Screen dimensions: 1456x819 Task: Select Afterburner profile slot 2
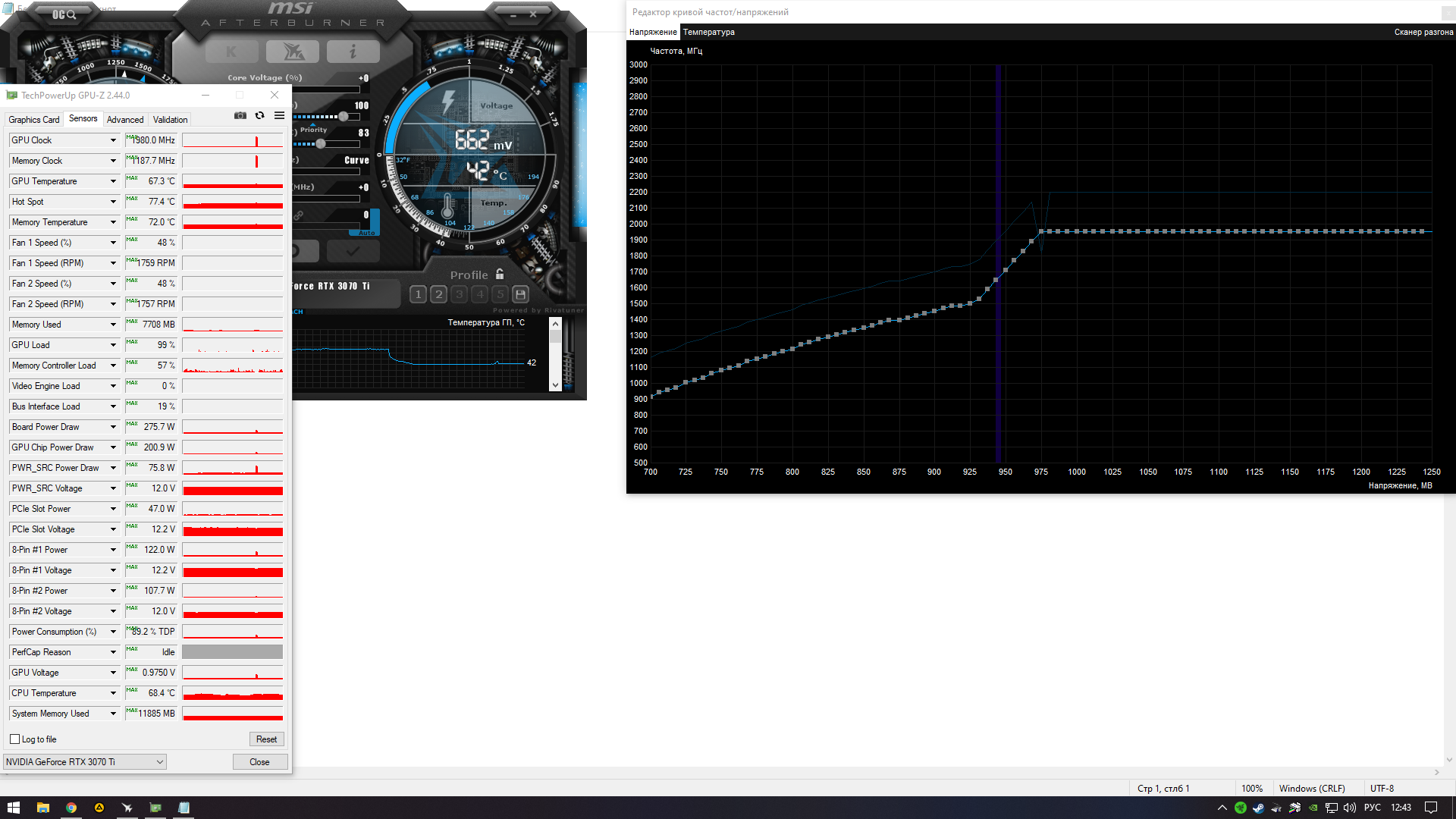438,294
